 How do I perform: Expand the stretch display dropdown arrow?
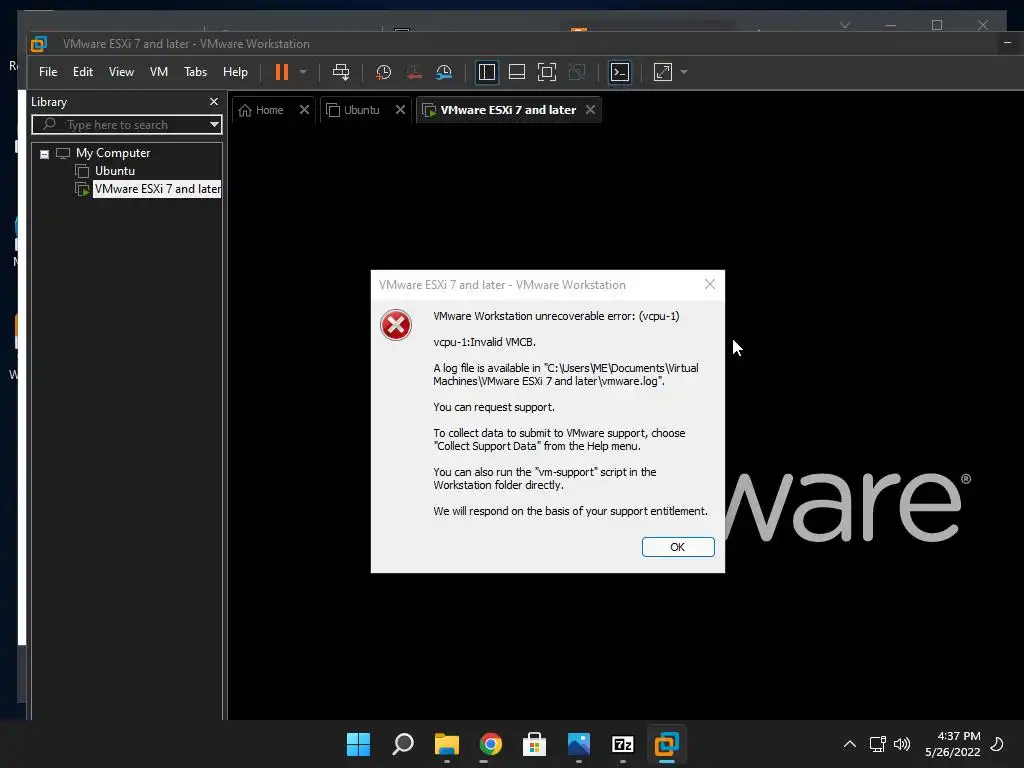pos(684,72)
